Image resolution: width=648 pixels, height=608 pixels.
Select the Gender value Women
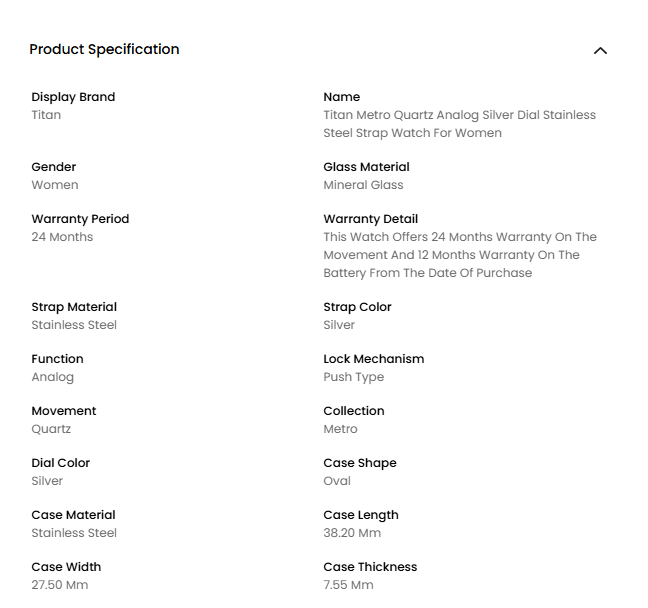55,185
